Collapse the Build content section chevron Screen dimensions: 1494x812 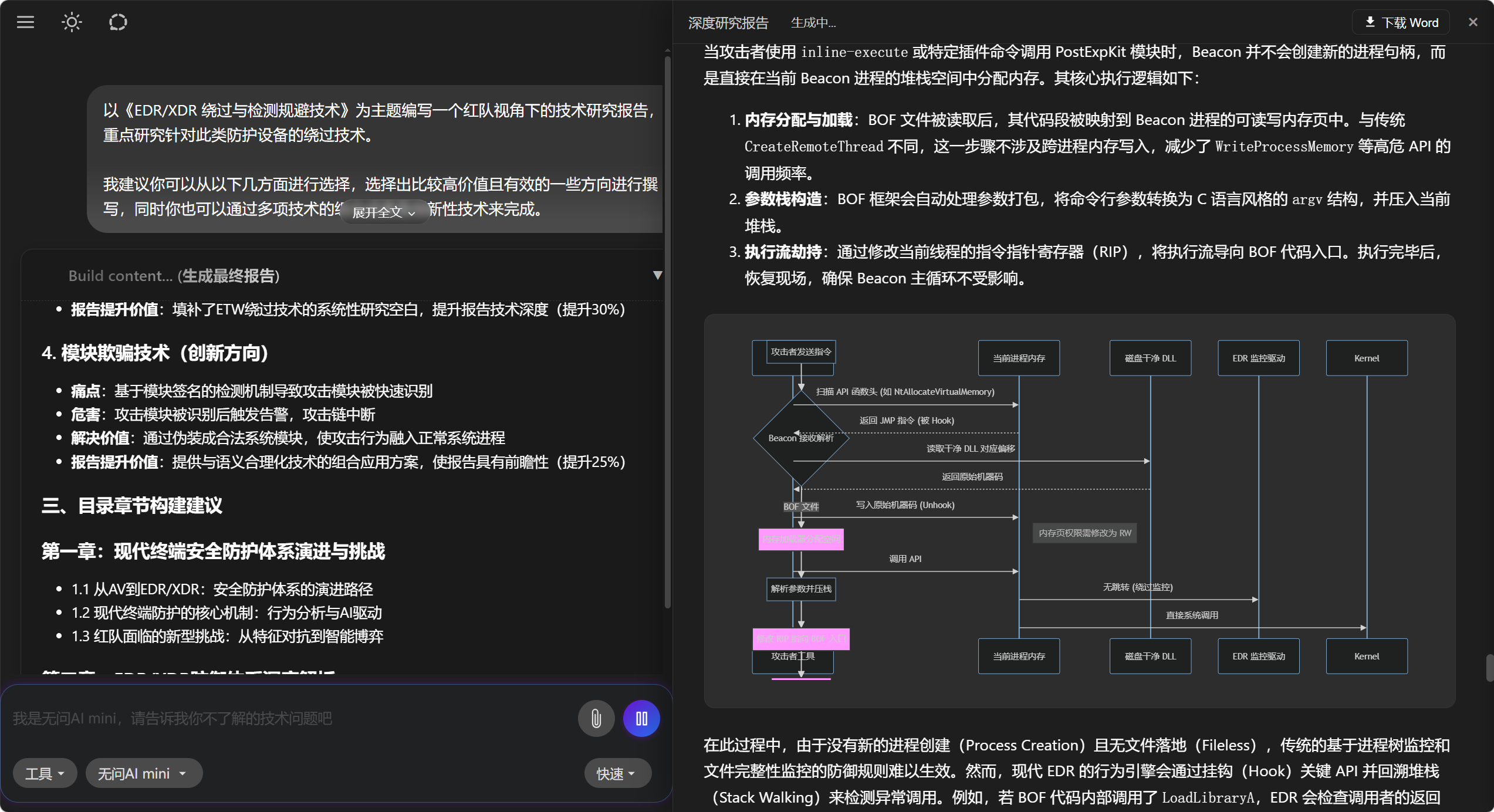pos(657,275)
